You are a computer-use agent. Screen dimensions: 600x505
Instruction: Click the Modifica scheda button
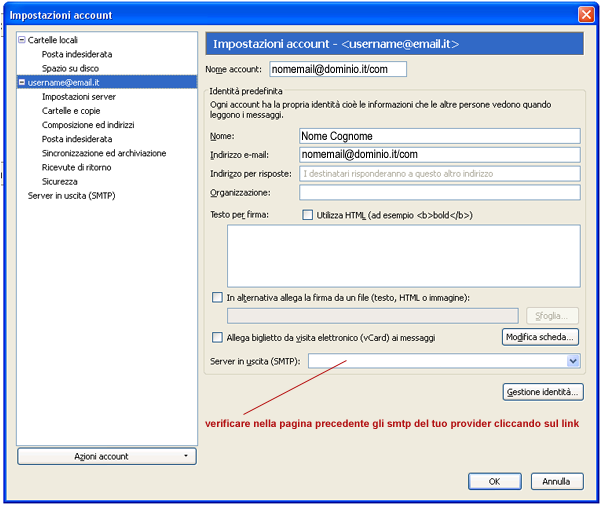point(540,337)
